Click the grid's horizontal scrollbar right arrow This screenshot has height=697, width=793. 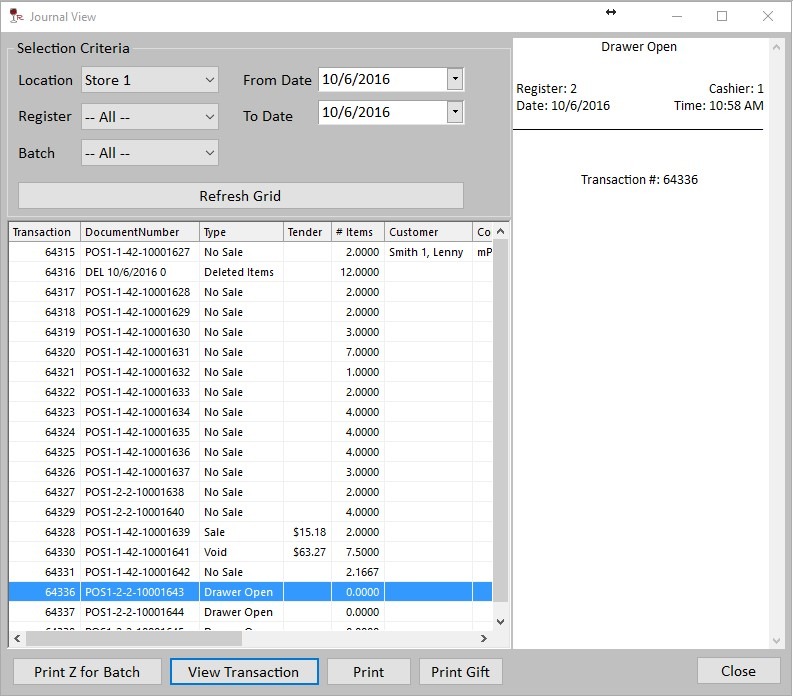pos(484,639)
